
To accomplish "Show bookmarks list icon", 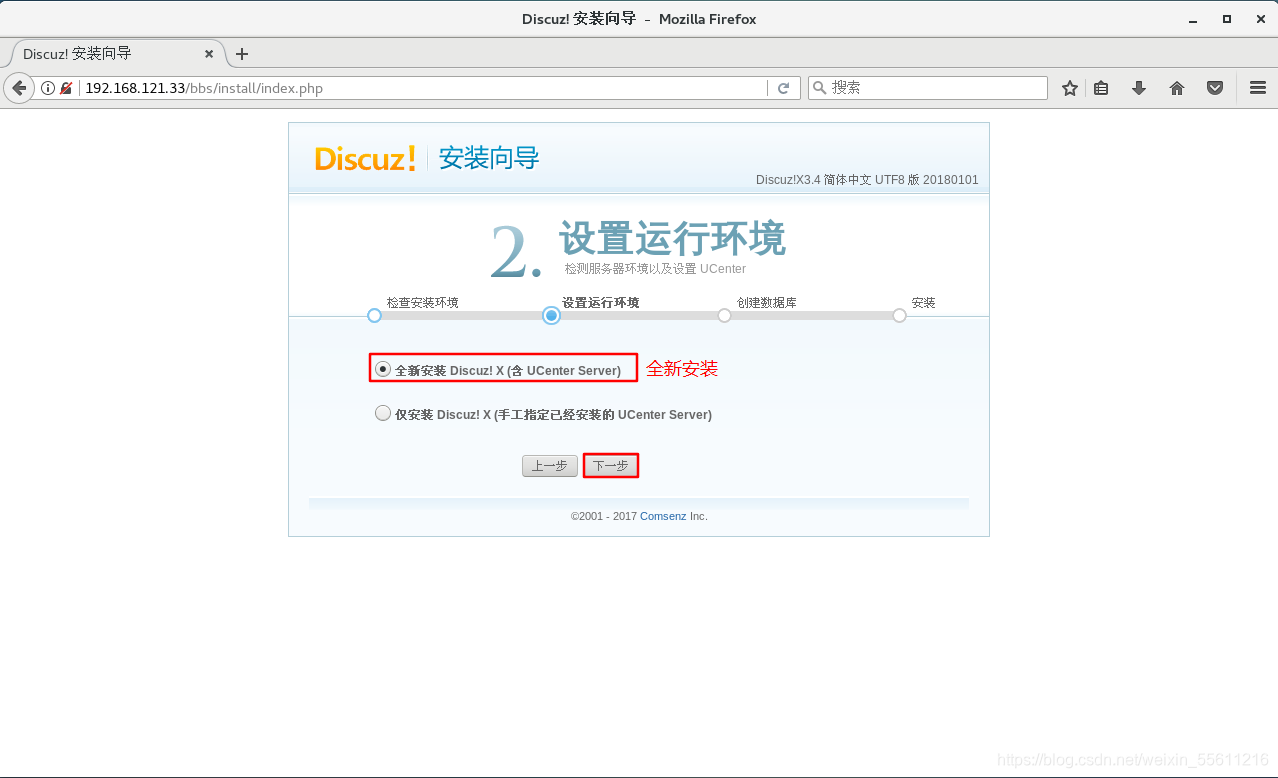I will (x=1101, y=88).
